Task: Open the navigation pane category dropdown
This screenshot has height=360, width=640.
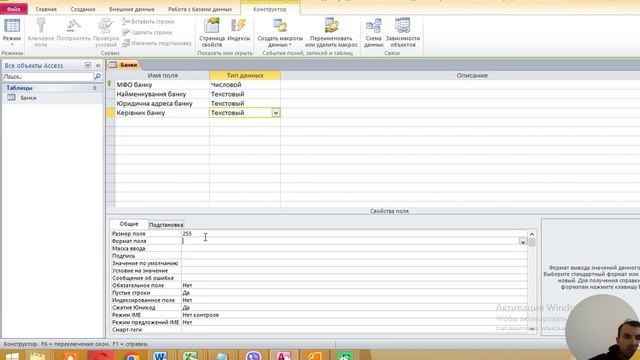Action: click(x=88, y=65)
